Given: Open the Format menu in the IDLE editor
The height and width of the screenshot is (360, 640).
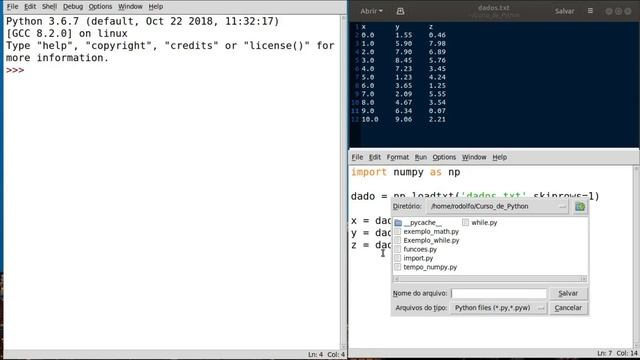Looking at the screenshot, I should (398, 157).
